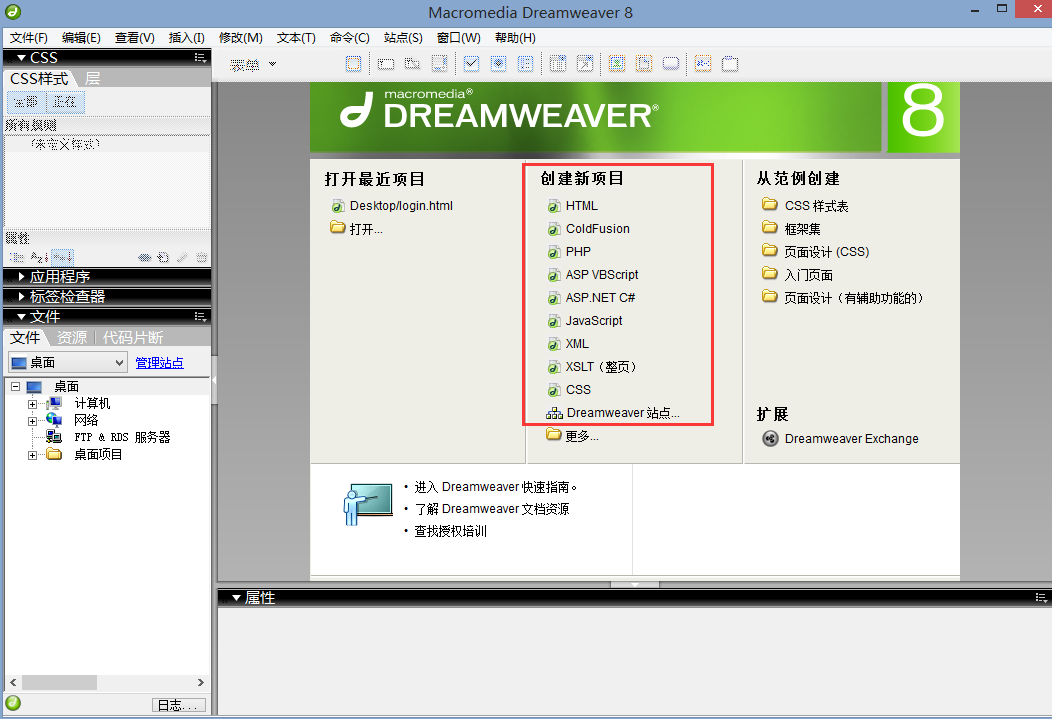Open the 站点(S) menu
This screenshot has width=1052, height=719.
(403, 38)
